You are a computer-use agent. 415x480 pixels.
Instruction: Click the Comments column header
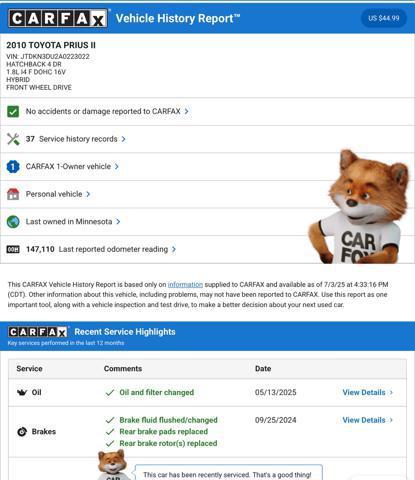[x=123, y=369]
